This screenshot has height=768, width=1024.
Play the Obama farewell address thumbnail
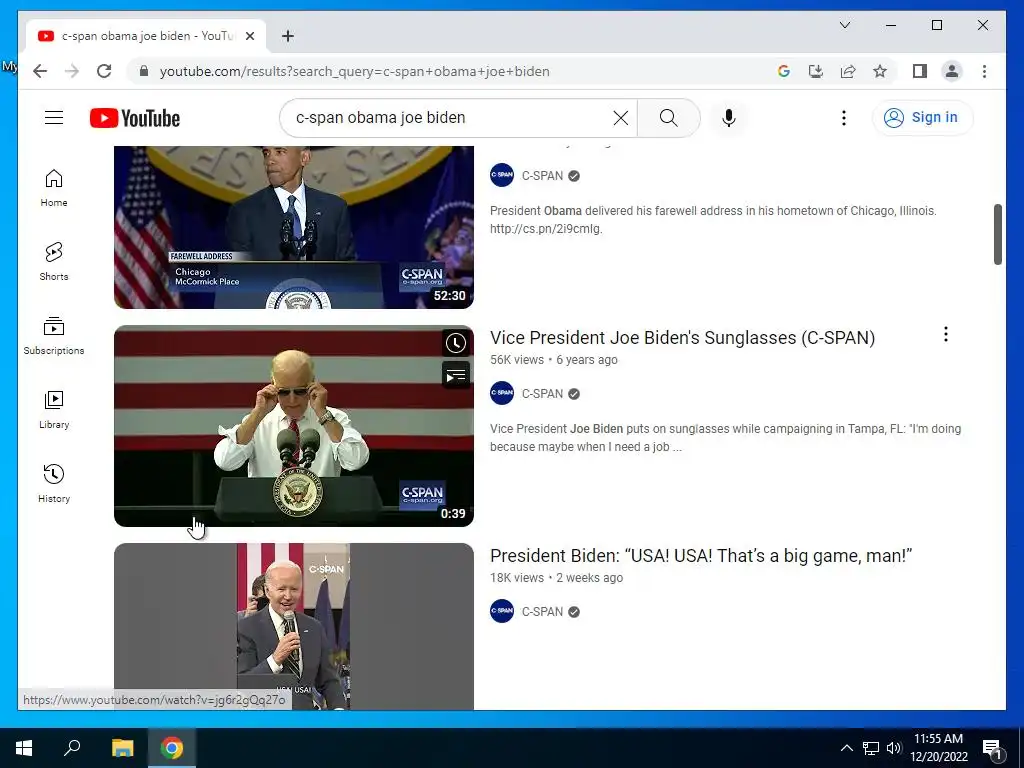(x=294, y=227)
